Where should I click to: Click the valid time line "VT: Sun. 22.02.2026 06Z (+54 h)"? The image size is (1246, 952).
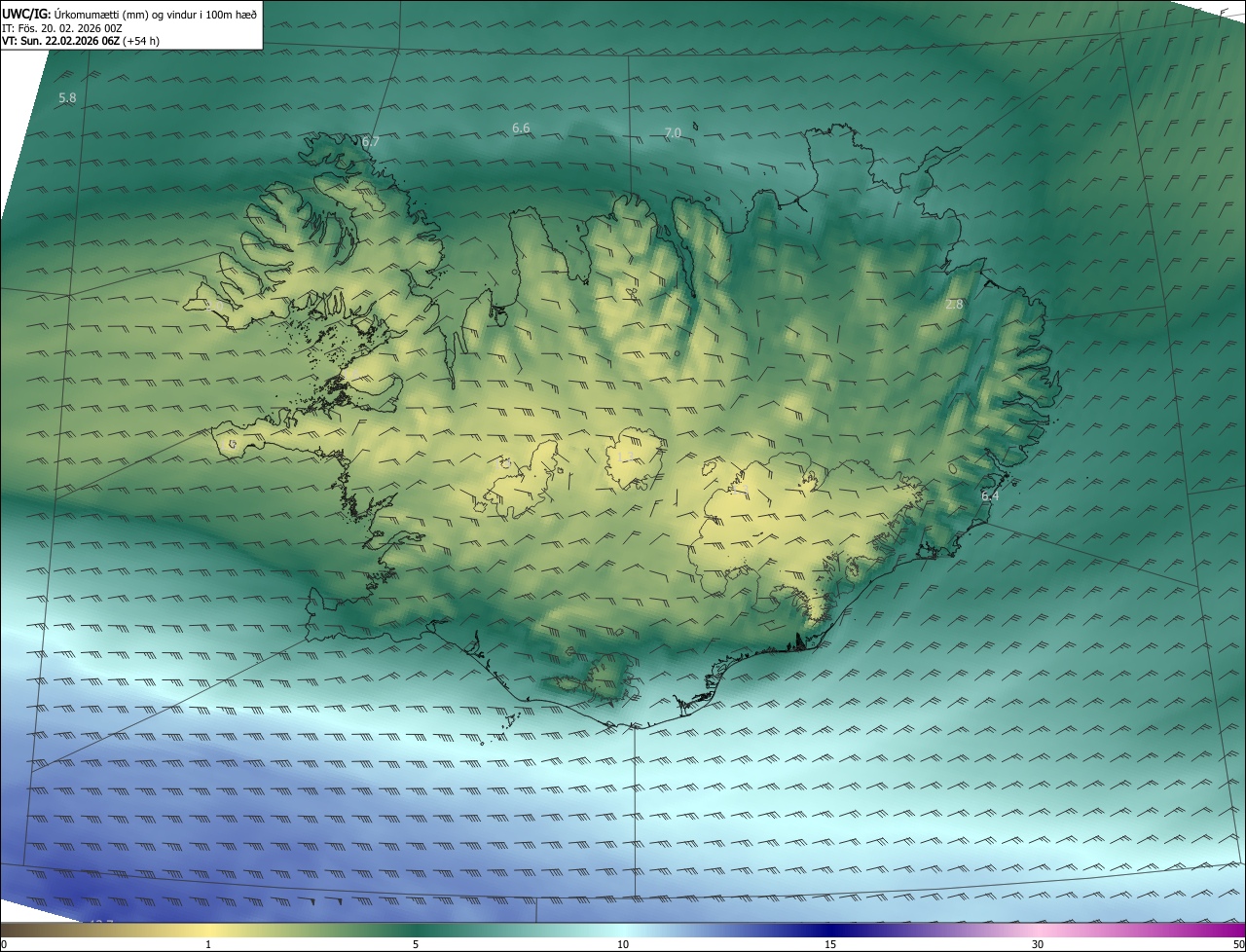coord(81,41)
